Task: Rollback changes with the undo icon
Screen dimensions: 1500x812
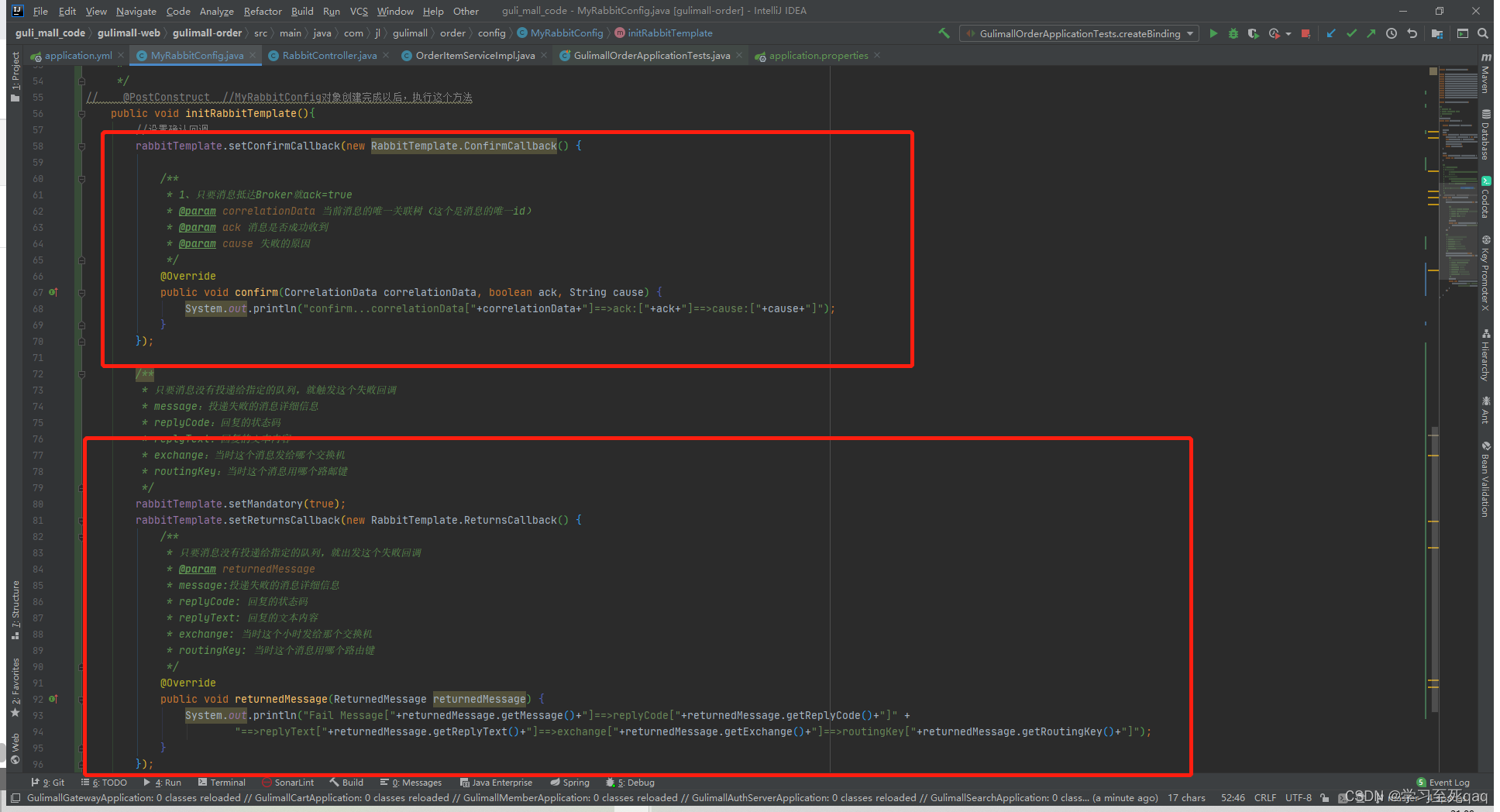Action: tap(1412, 33)
